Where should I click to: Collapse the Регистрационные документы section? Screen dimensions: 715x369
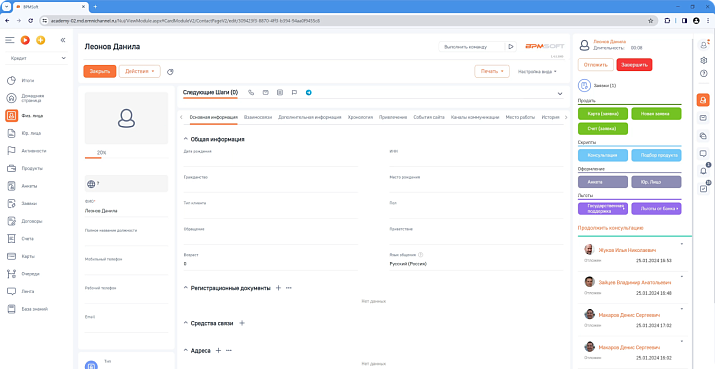coord(186,288)
